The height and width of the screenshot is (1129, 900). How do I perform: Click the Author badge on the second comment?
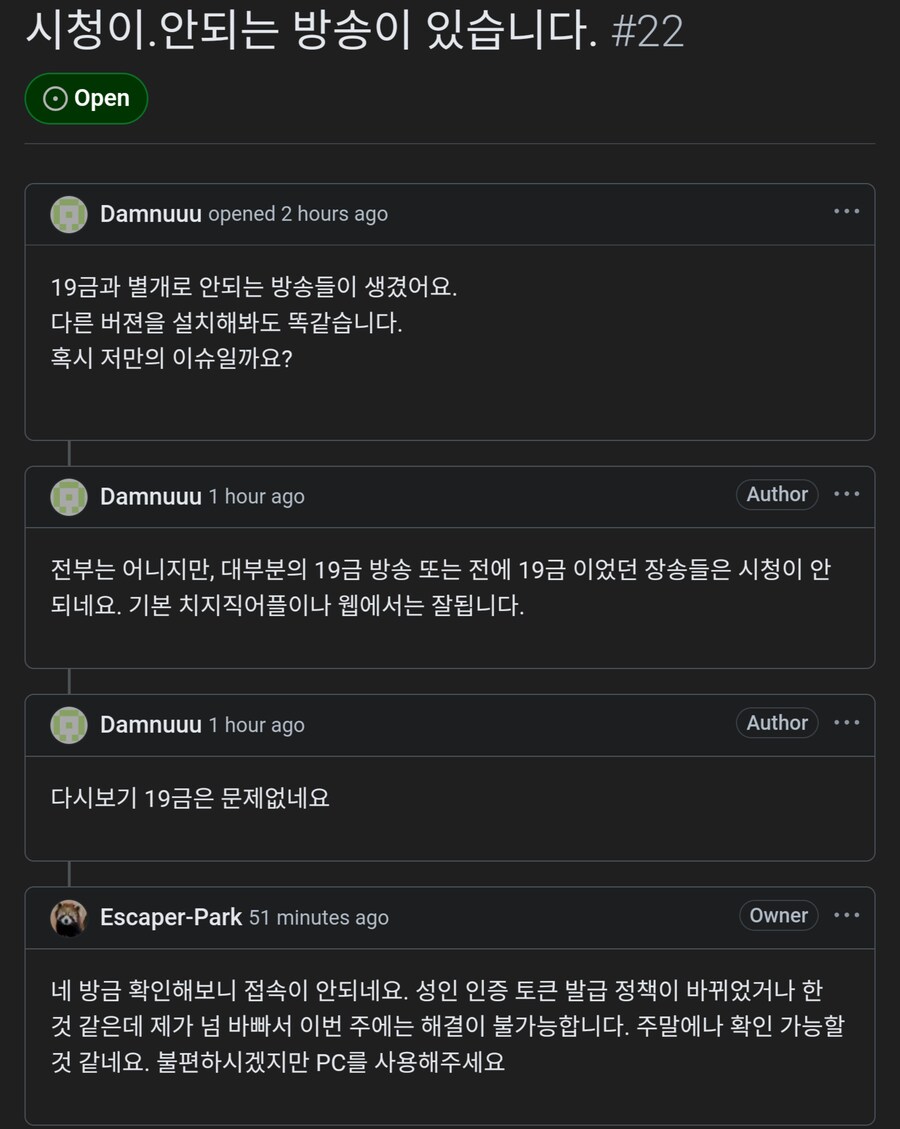click(777, 494)
